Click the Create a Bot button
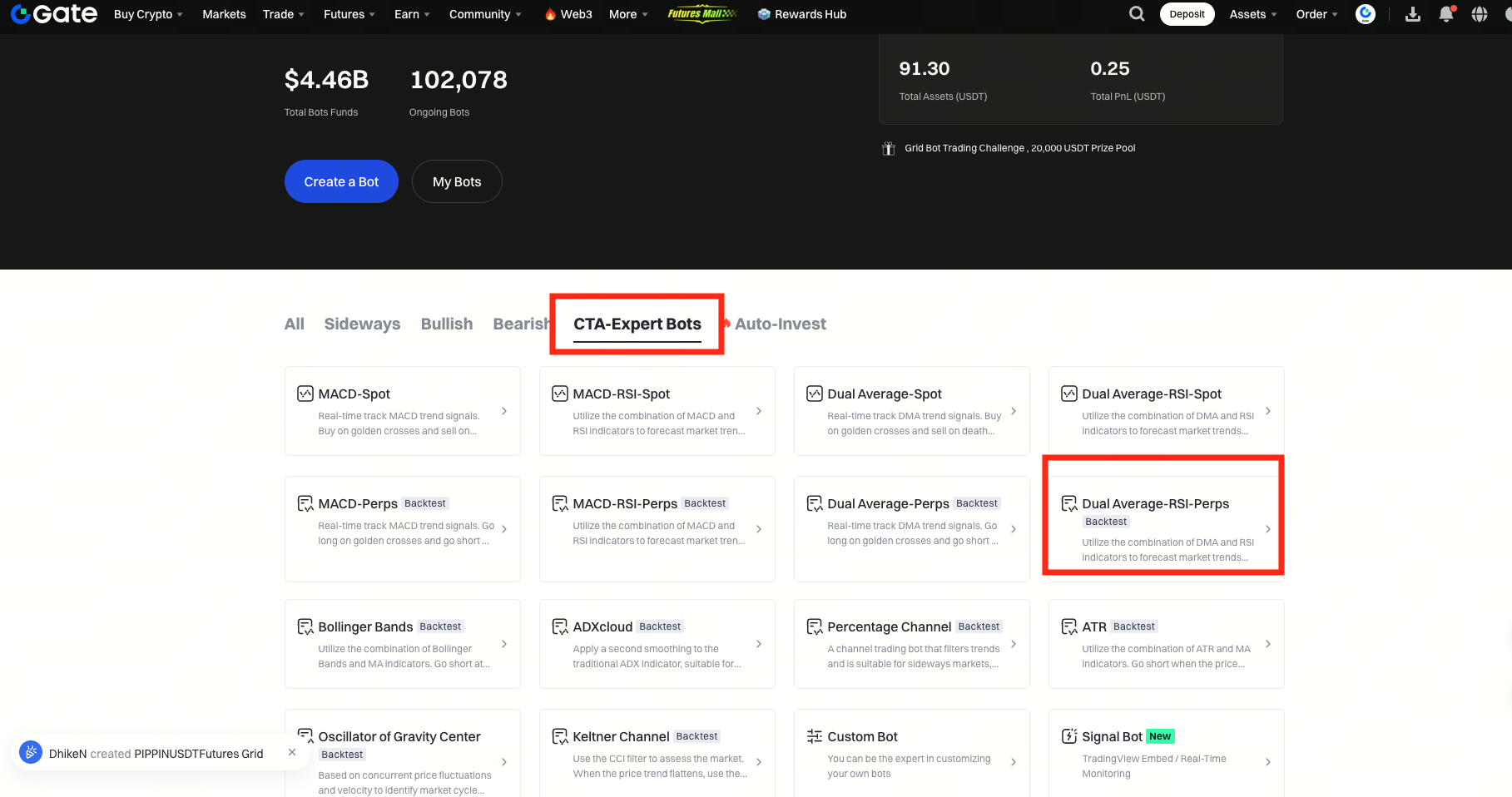Screen dimensions: 1512x797 (341, 181)
